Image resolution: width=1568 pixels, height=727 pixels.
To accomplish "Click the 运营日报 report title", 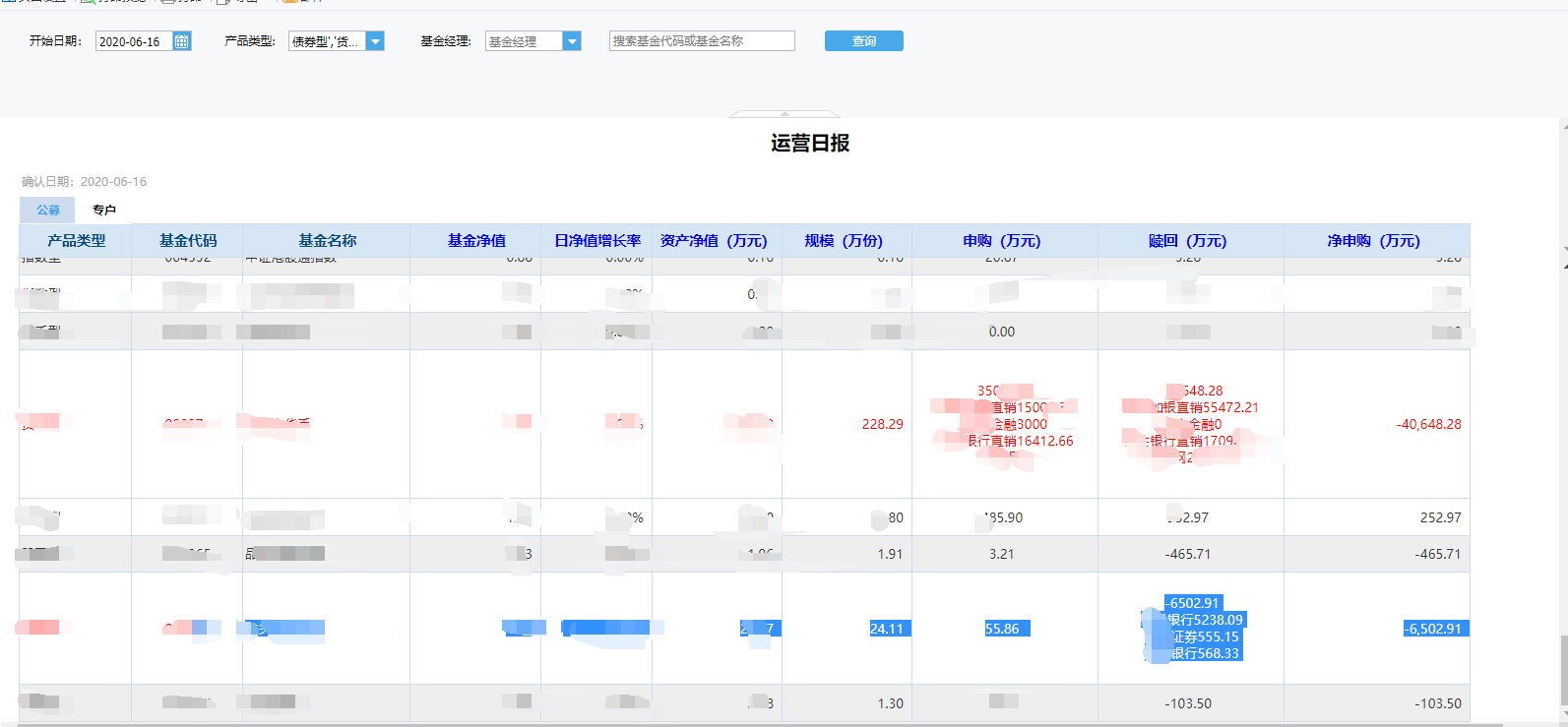I will click(810, 144).
